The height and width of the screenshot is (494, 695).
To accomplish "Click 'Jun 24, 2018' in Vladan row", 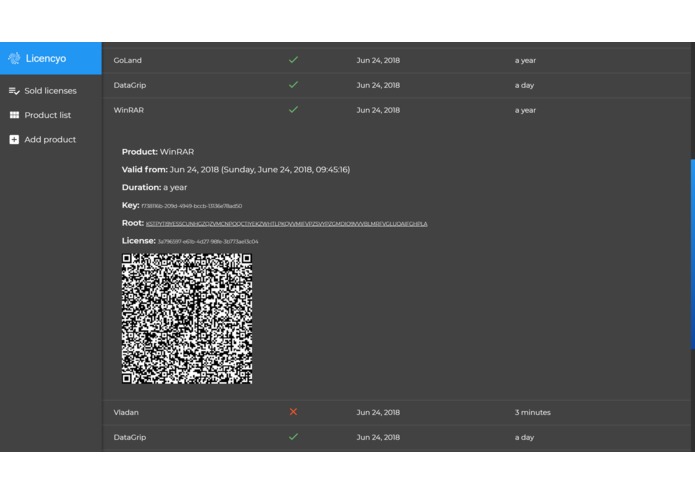I will point(378,412).
